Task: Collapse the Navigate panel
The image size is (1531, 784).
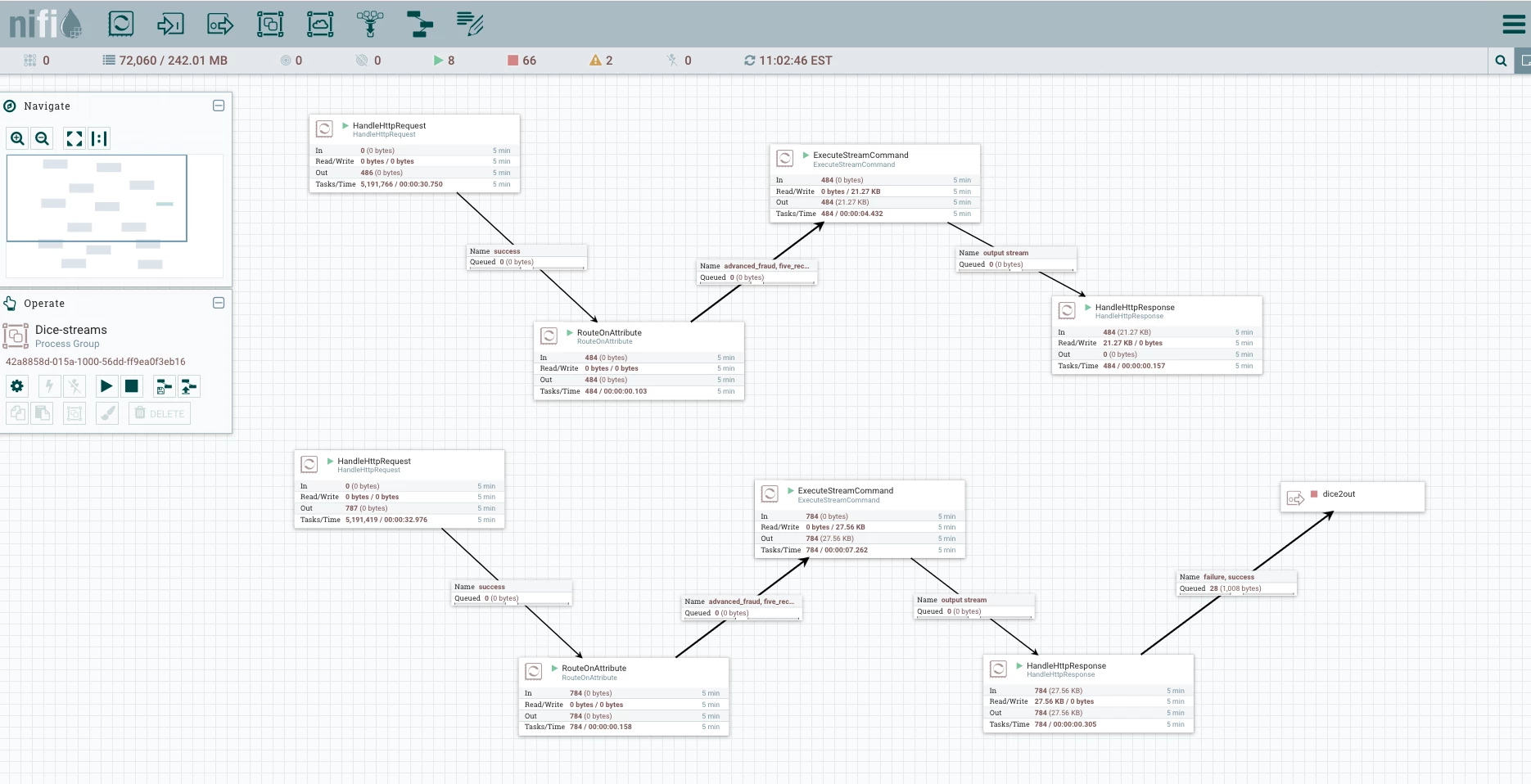Action: click(219, 106)
